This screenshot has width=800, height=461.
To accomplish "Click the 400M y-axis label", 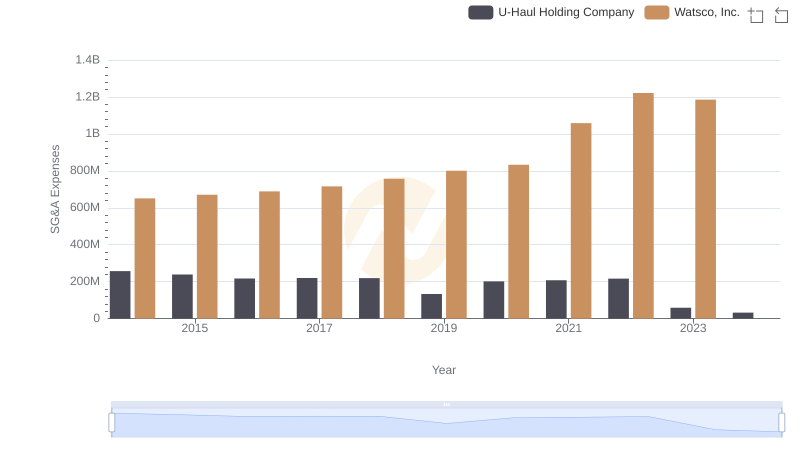I will coord(85,244).
